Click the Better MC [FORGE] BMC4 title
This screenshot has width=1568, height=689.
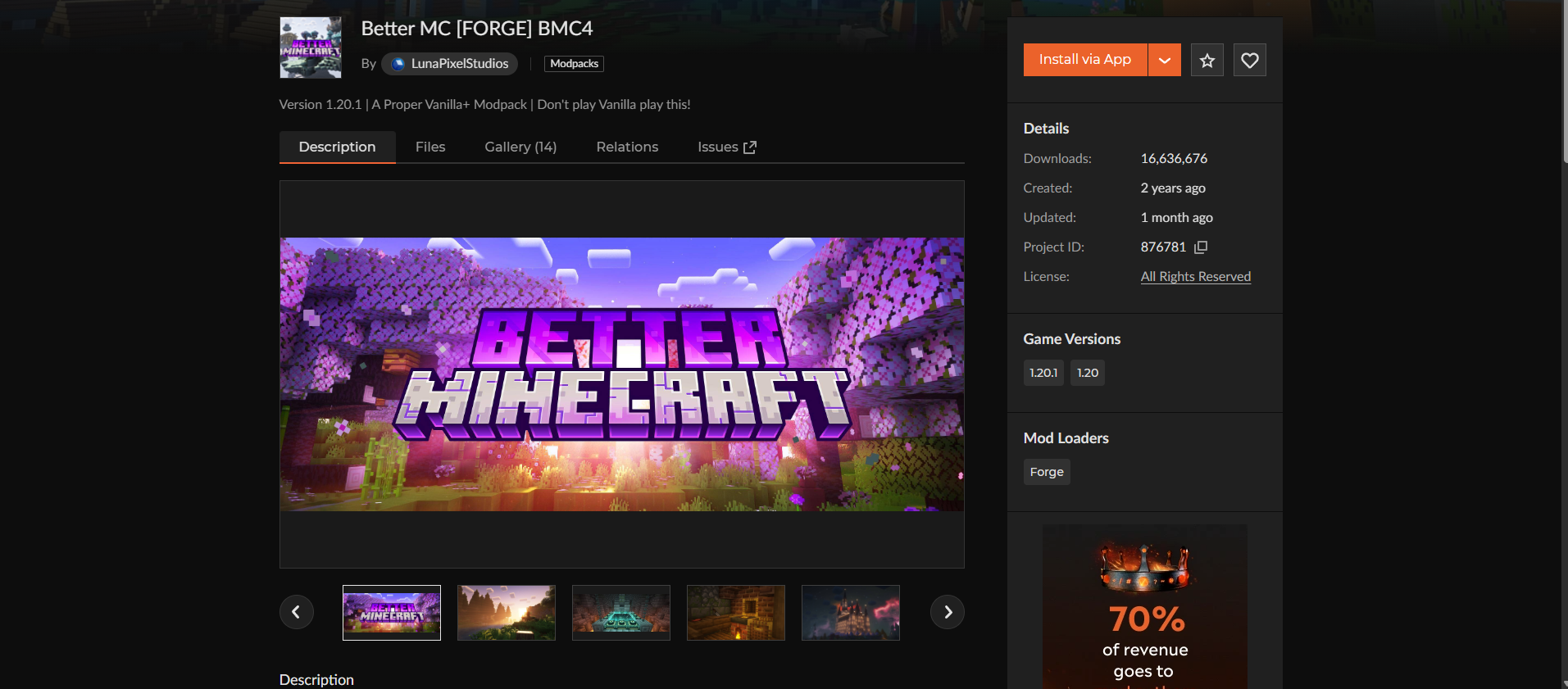click(477, 29)
